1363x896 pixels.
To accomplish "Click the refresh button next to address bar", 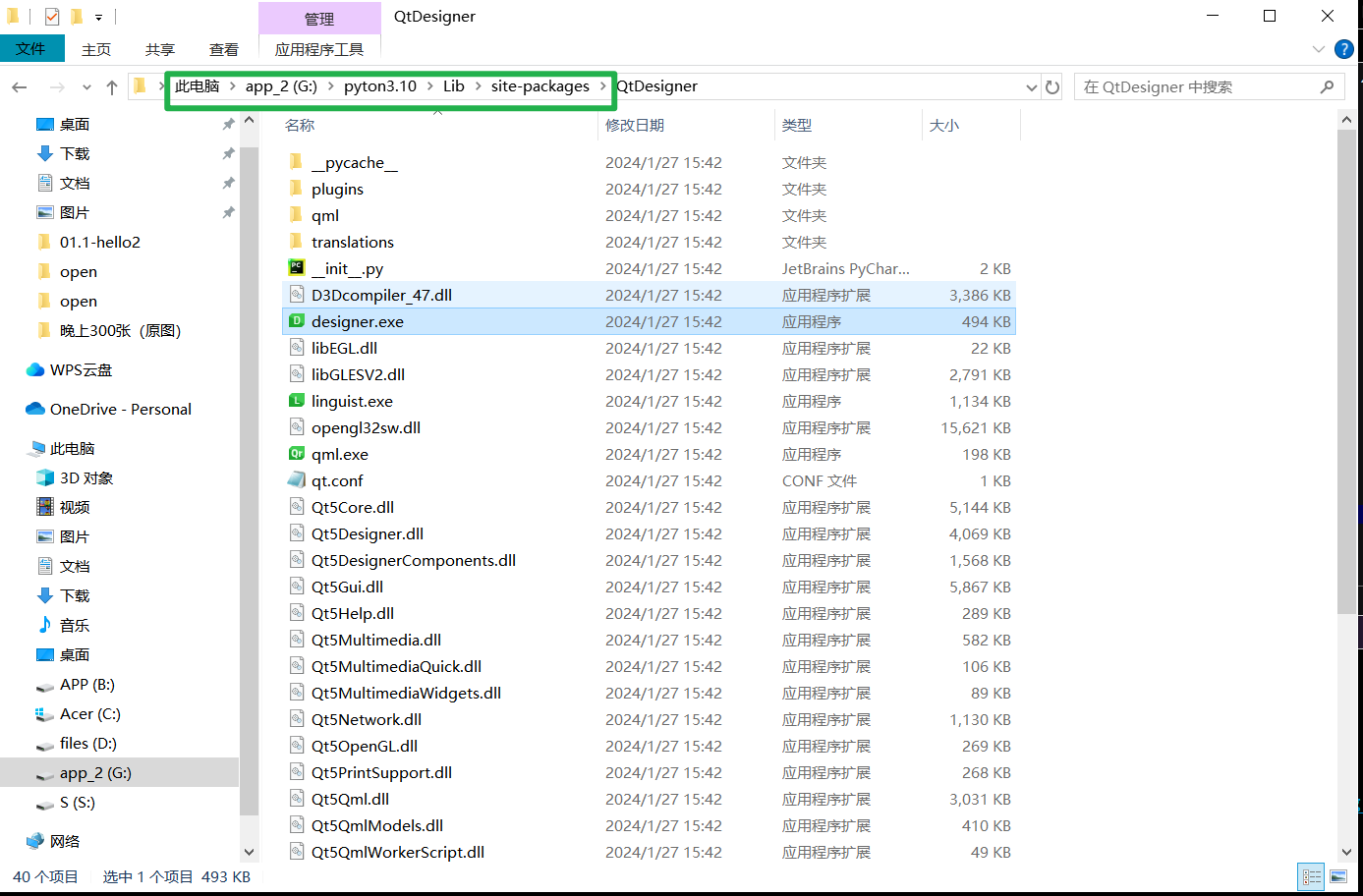I will click(1052, 86).
